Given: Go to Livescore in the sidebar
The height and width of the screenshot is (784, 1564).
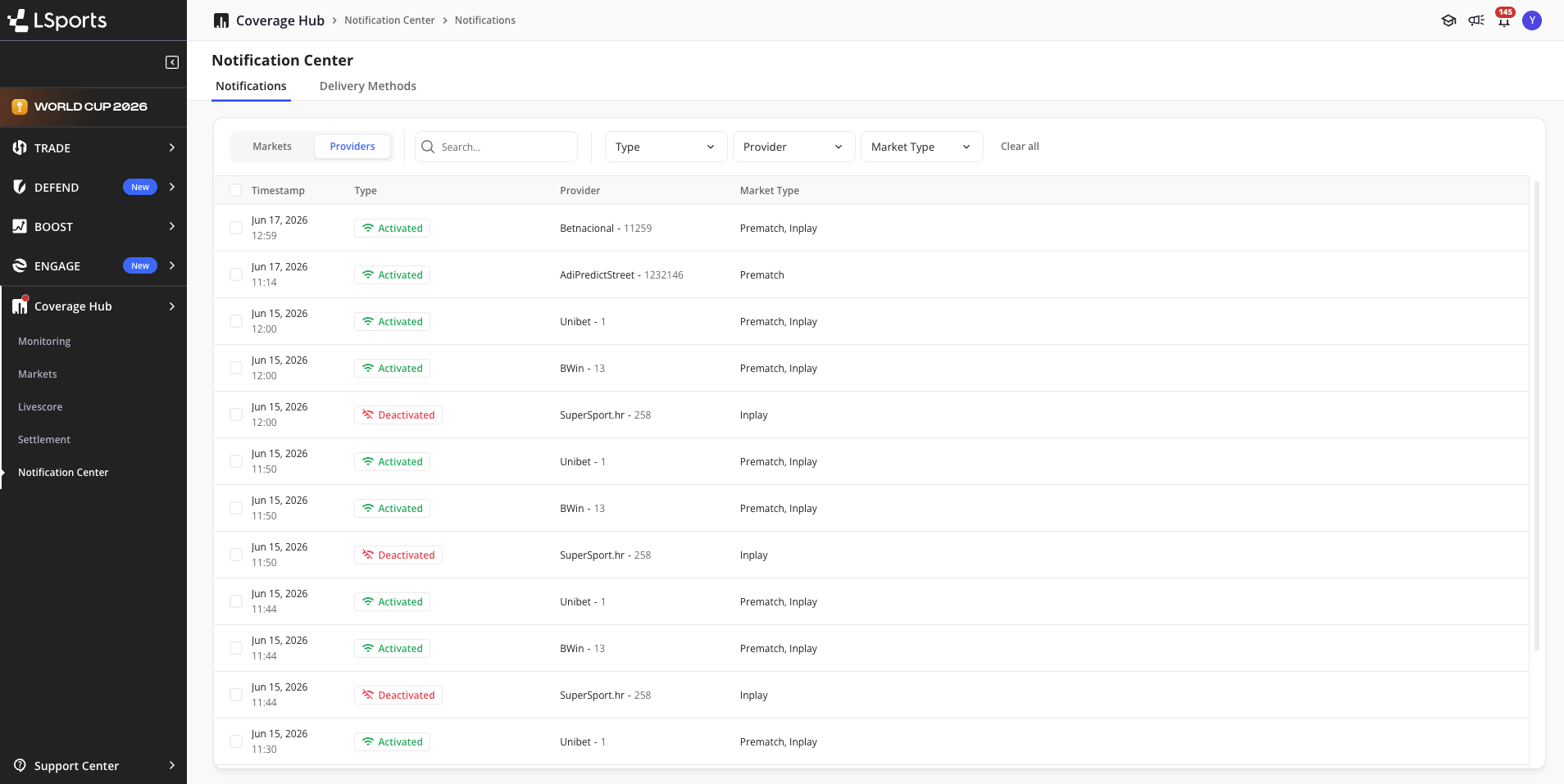Looking at the screenshot, I should tap(40, 407).
